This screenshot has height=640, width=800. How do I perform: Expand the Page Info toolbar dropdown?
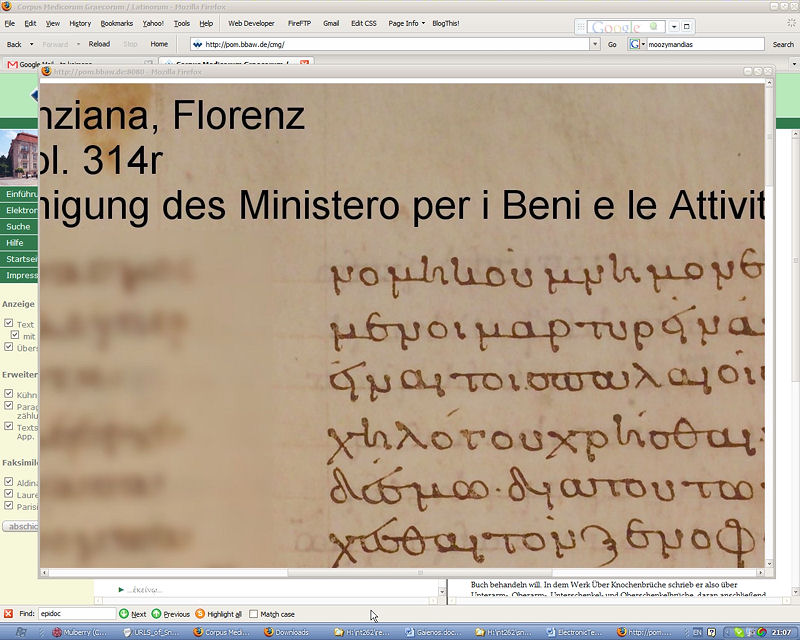point(423,23)
